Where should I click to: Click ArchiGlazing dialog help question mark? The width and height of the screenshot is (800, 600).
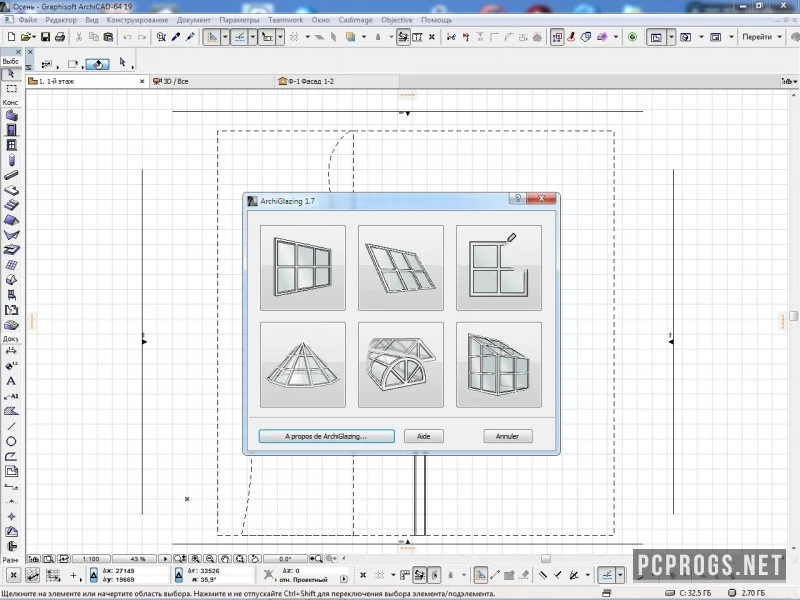click(517, 198)
